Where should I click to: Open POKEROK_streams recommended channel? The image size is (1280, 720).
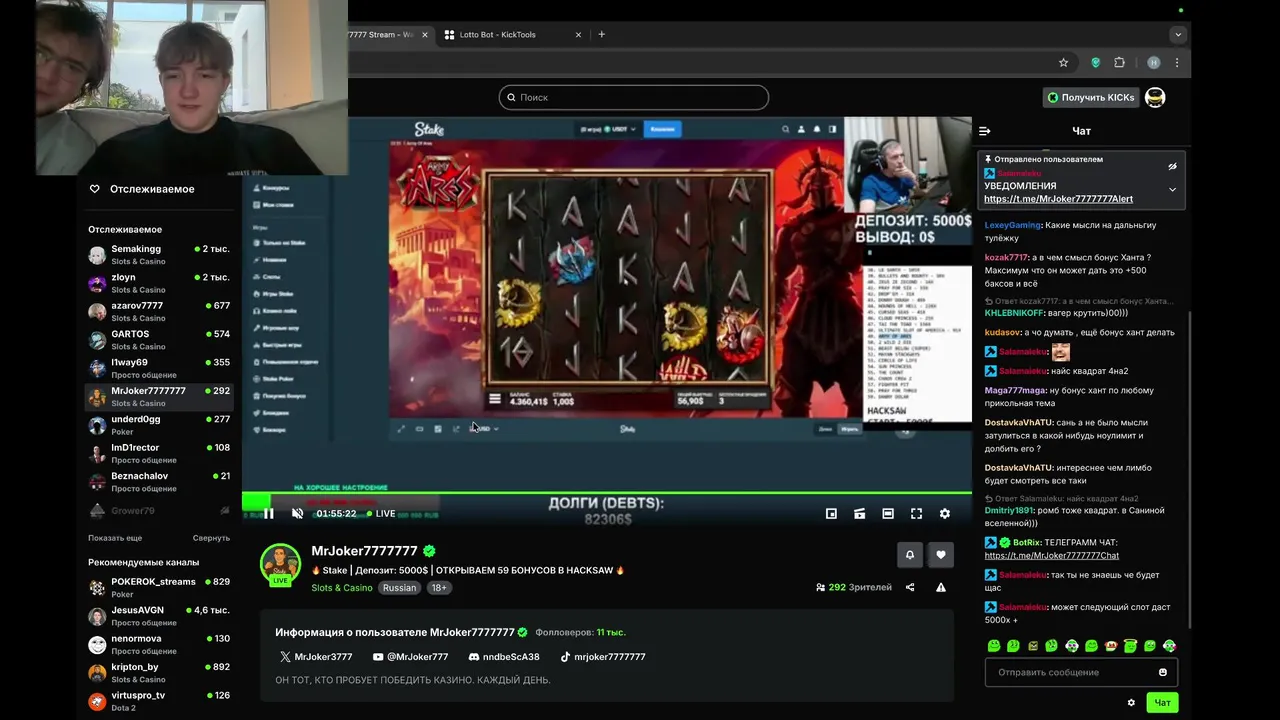click(x=159, y=587)
